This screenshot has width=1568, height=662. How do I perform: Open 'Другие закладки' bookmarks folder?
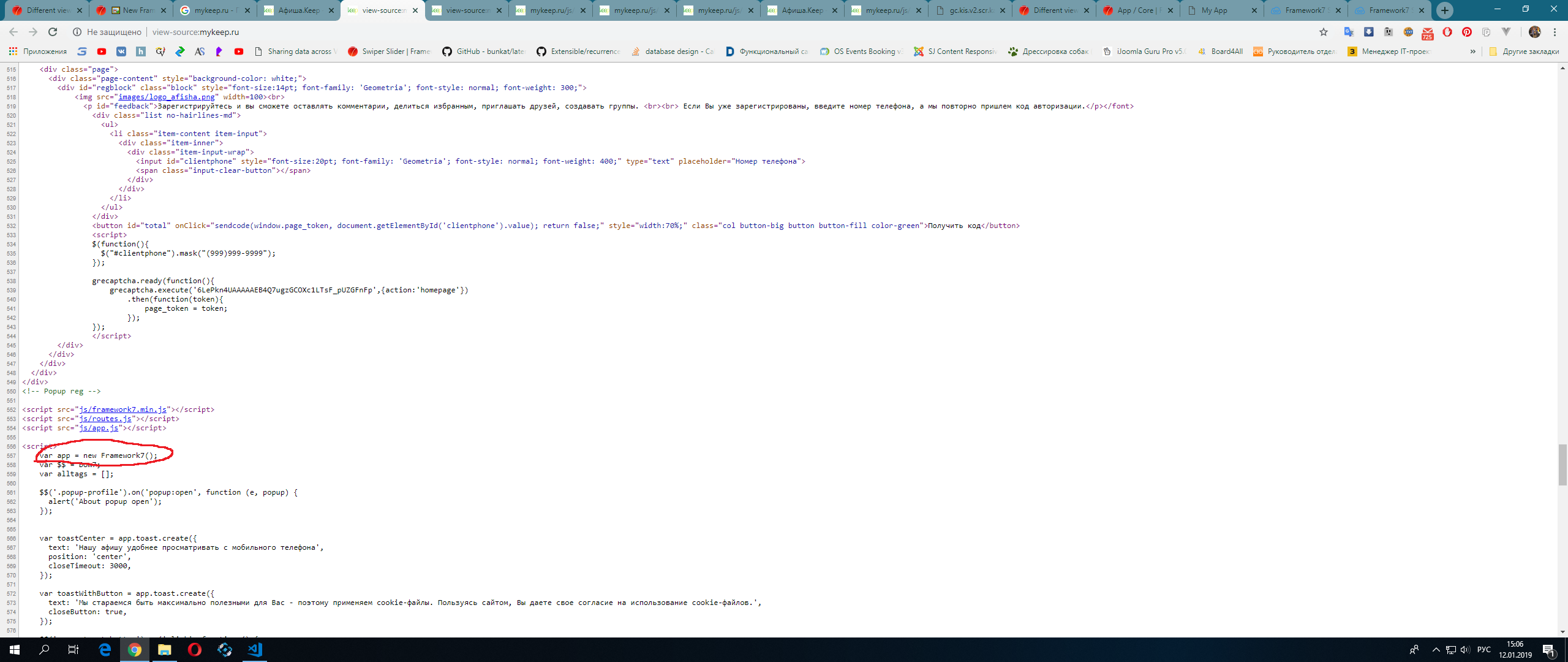click(x=1524, y=51)
